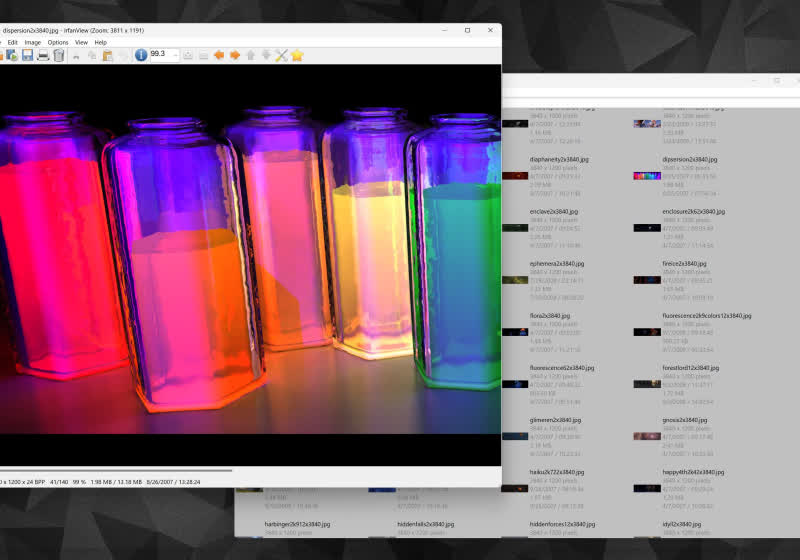Open the Edit menu
The width and height of the screenshot is (800, 560).
[x=13, y=42]
